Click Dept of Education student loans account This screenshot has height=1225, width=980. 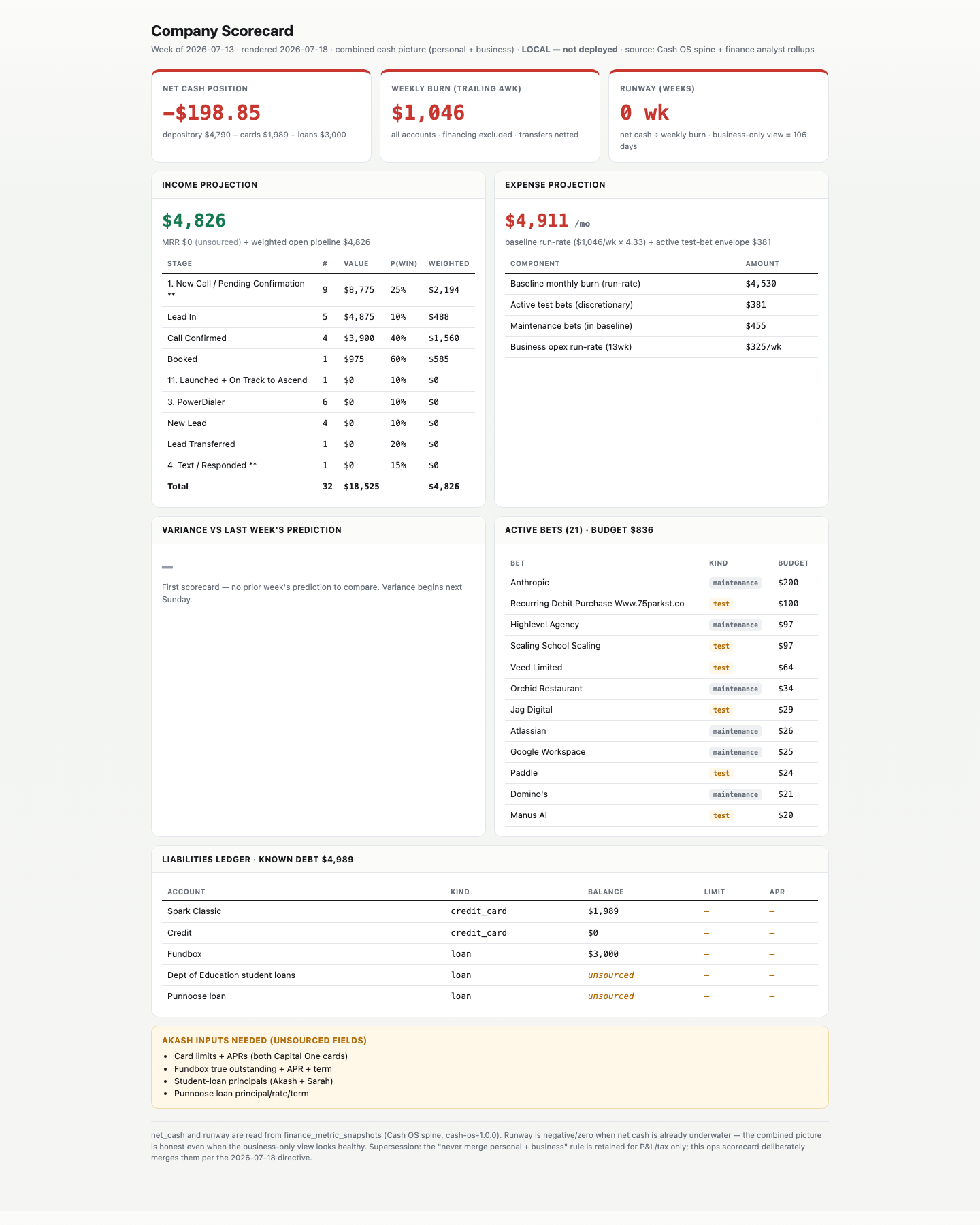[x=231, y=975]
